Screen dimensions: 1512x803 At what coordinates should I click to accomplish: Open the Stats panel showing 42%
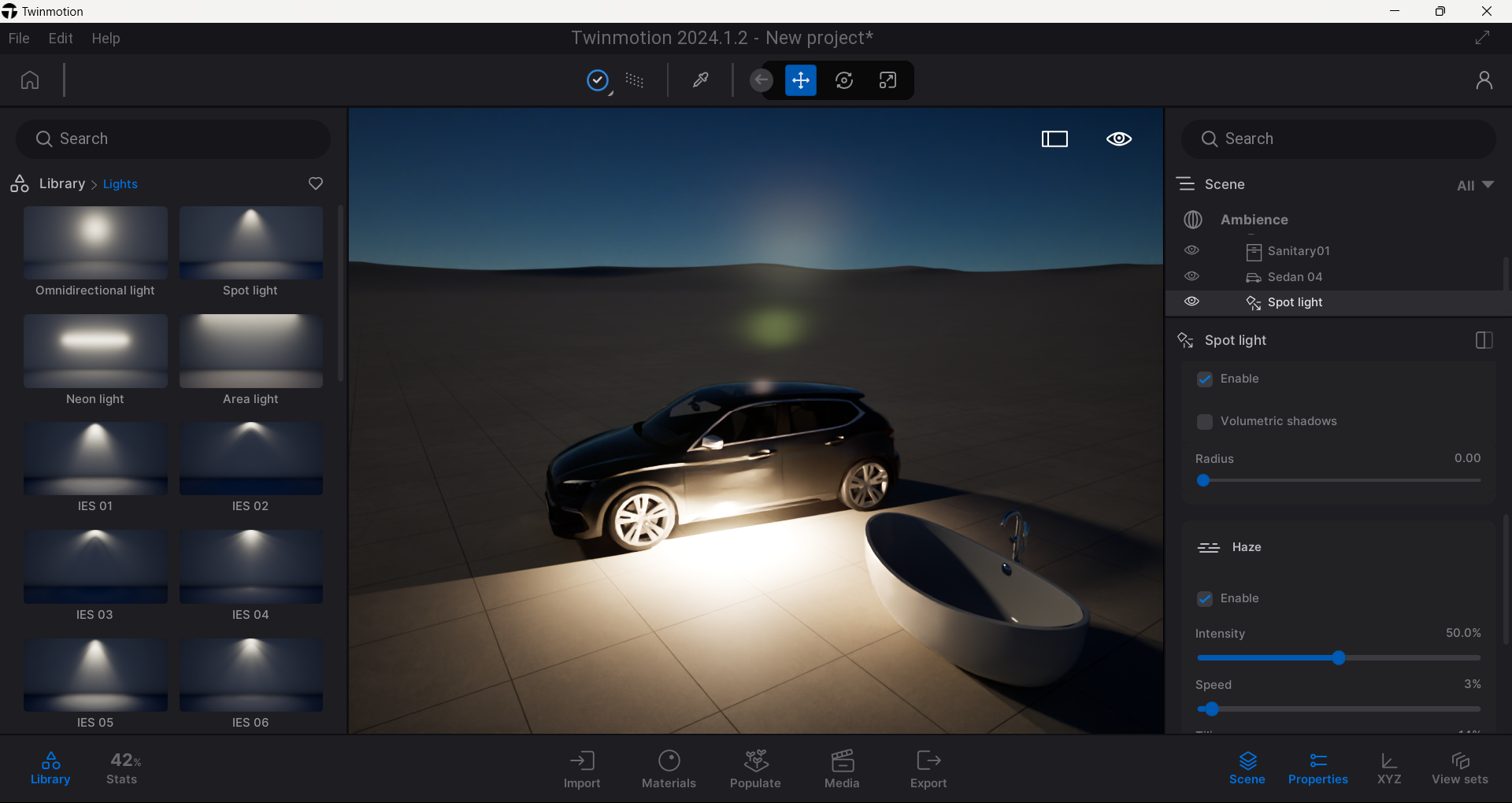click(x=123, y=768)
